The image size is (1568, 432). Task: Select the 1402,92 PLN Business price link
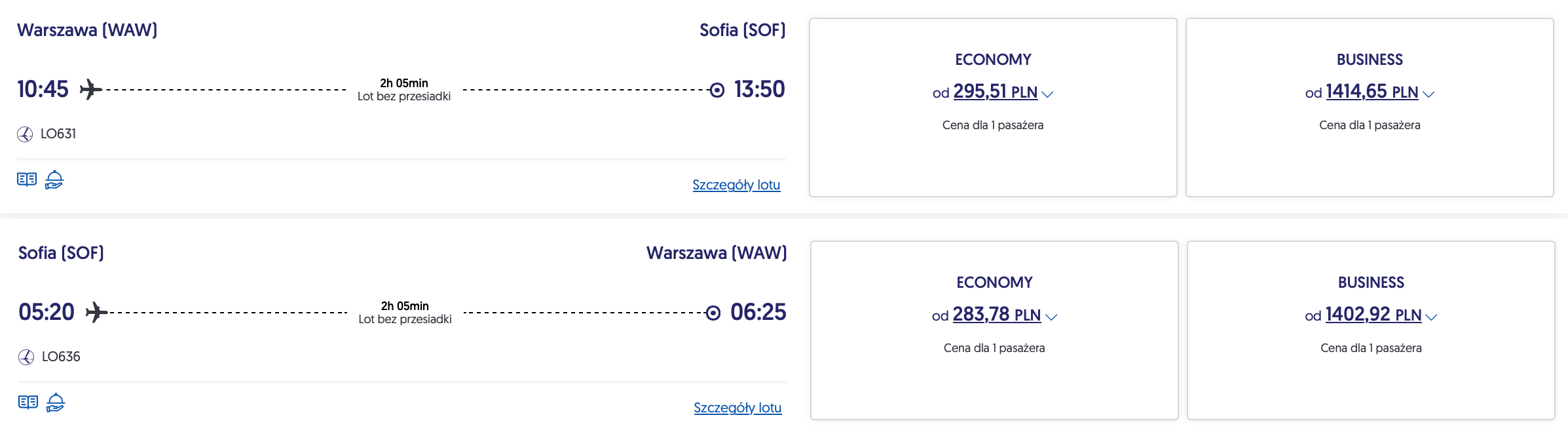coord(1373,315)
